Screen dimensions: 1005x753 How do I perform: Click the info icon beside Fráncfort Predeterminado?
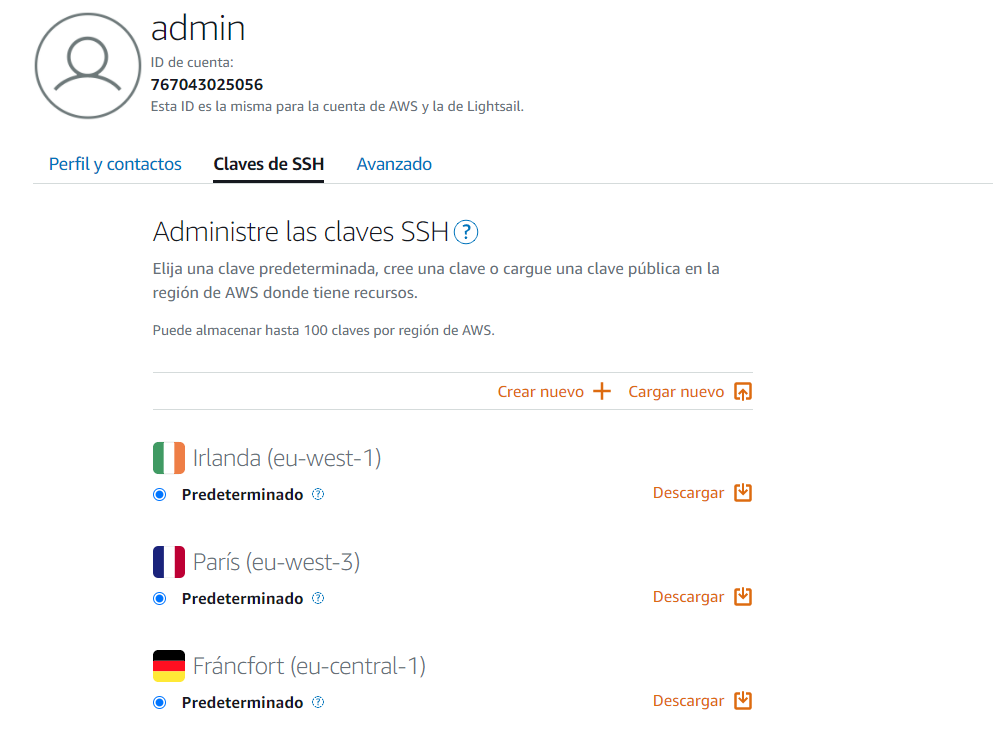318,702
